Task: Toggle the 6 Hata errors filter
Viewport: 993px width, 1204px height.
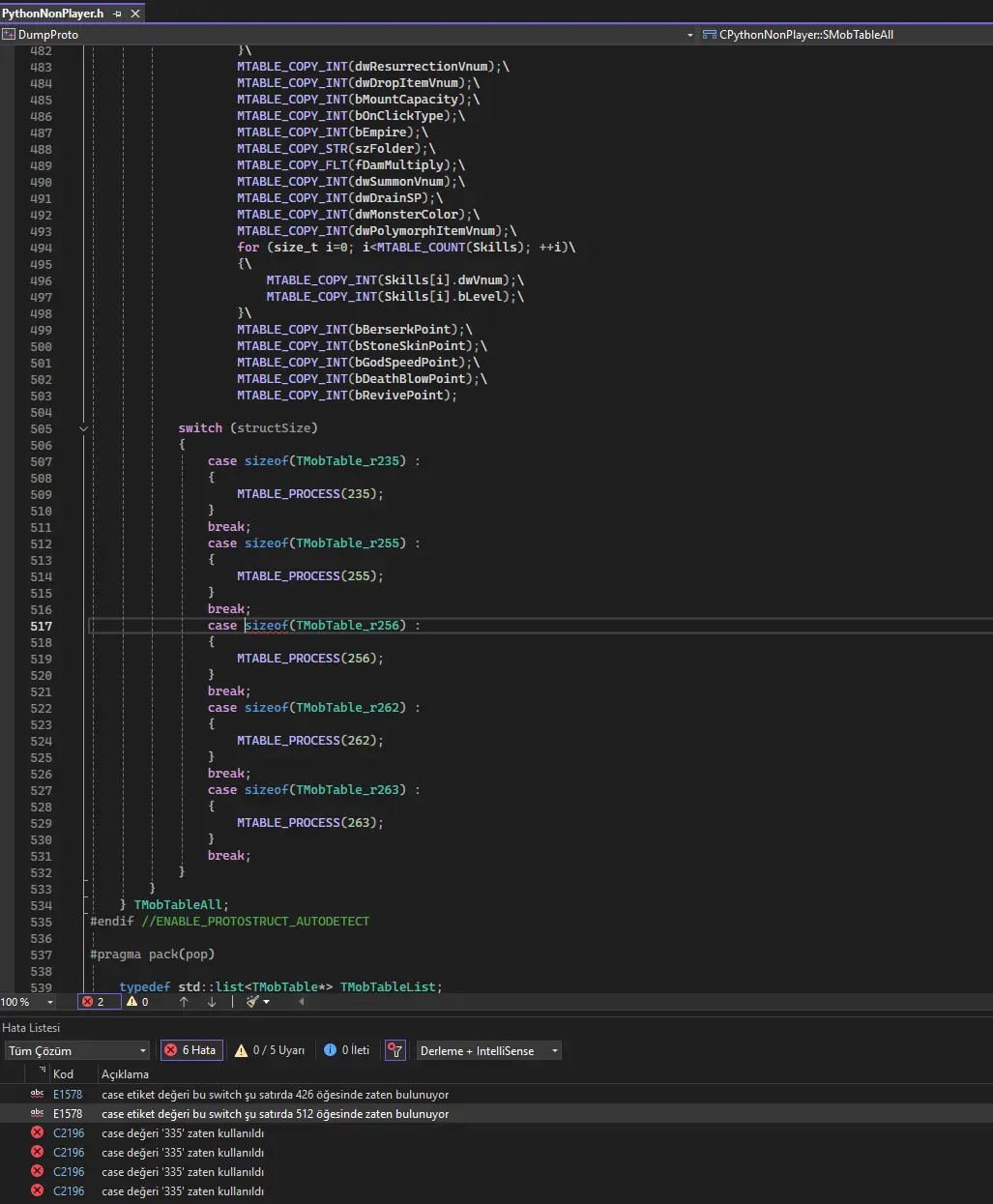Action: (190, 1050)
